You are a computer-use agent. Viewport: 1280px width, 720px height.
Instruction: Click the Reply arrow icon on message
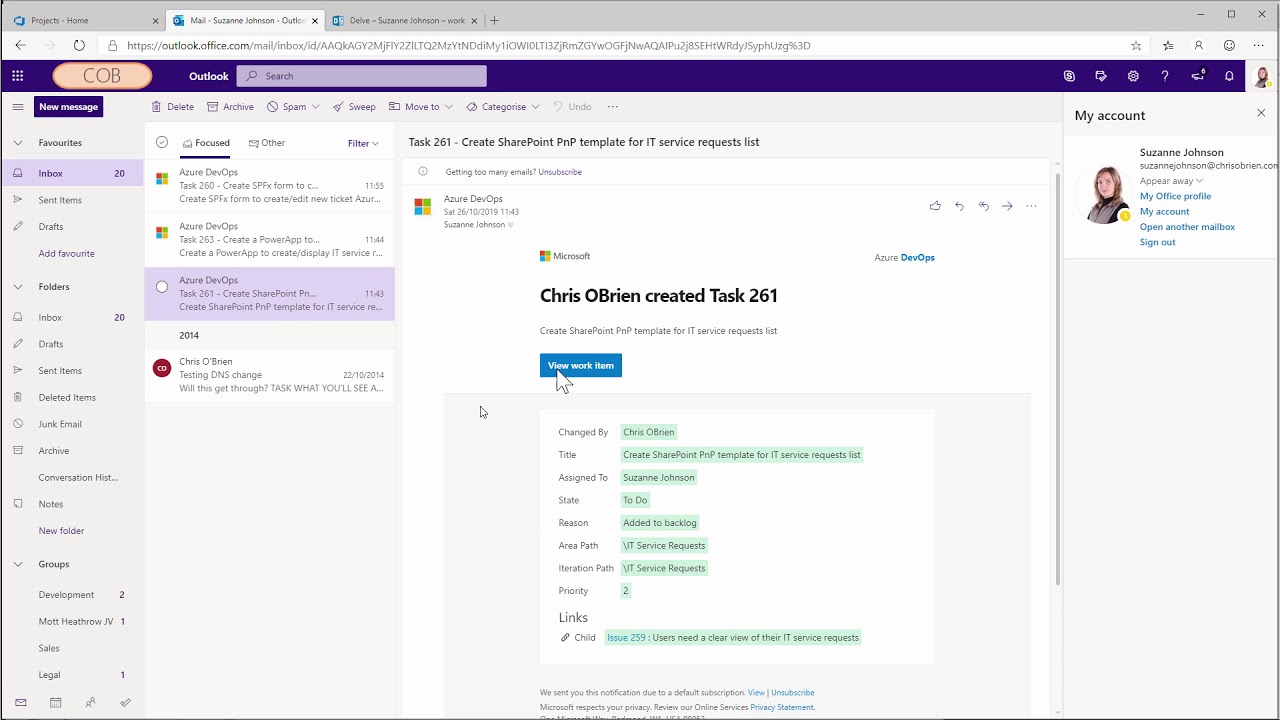pos(959,206)
